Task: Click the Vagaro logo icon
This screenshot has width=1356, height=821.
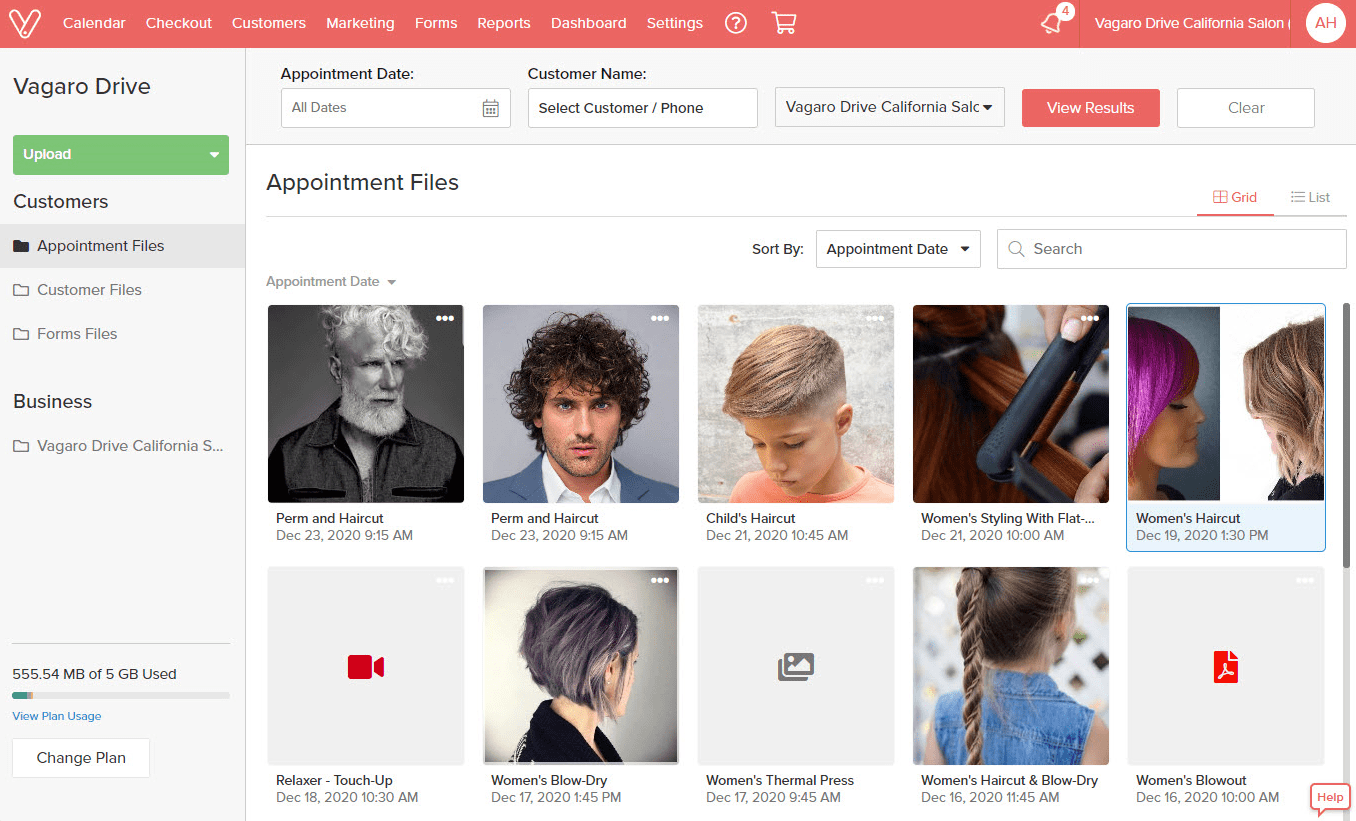Action: point(24,23)
